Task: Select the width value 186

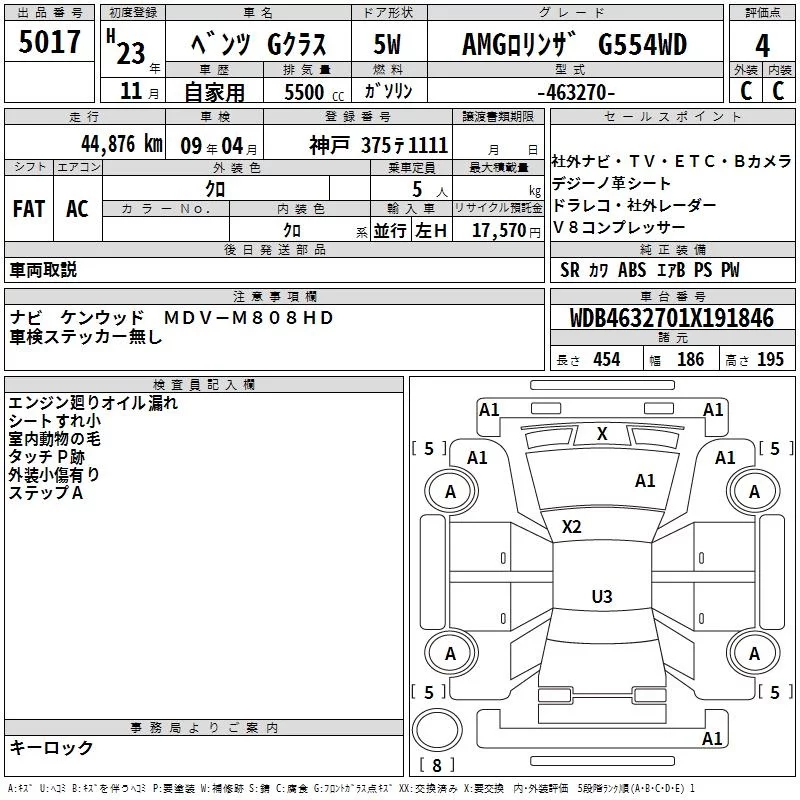Action: point(690,359)
